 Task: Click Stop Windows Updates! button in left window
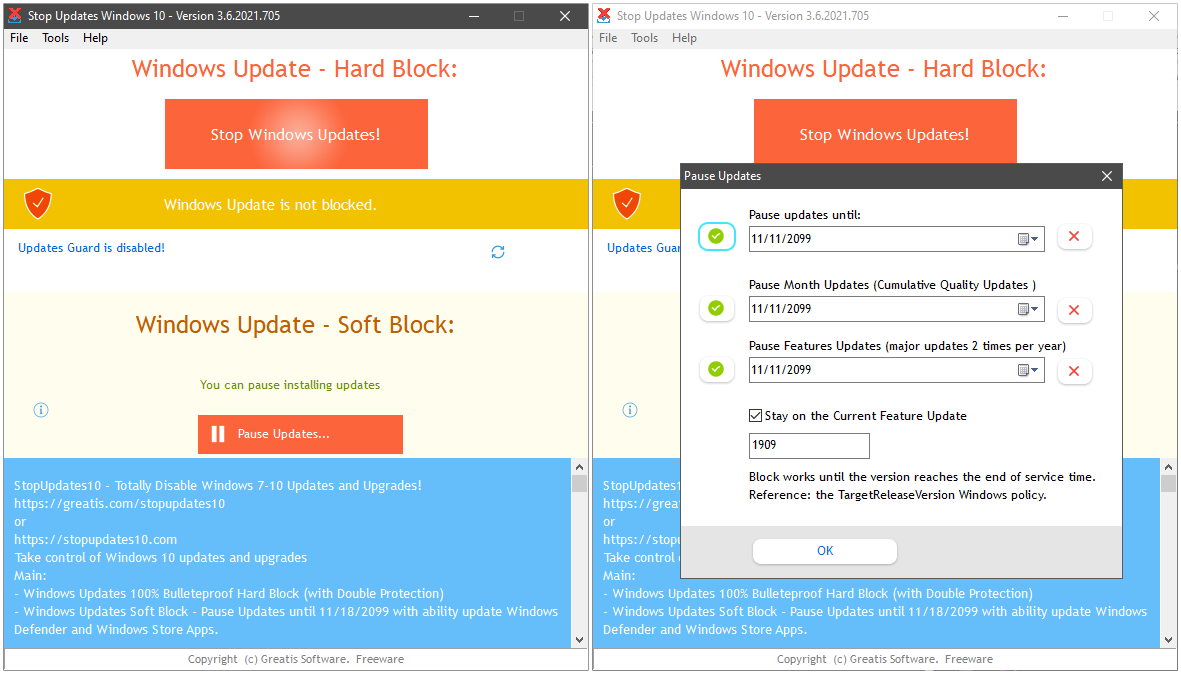tap(296, 134)
